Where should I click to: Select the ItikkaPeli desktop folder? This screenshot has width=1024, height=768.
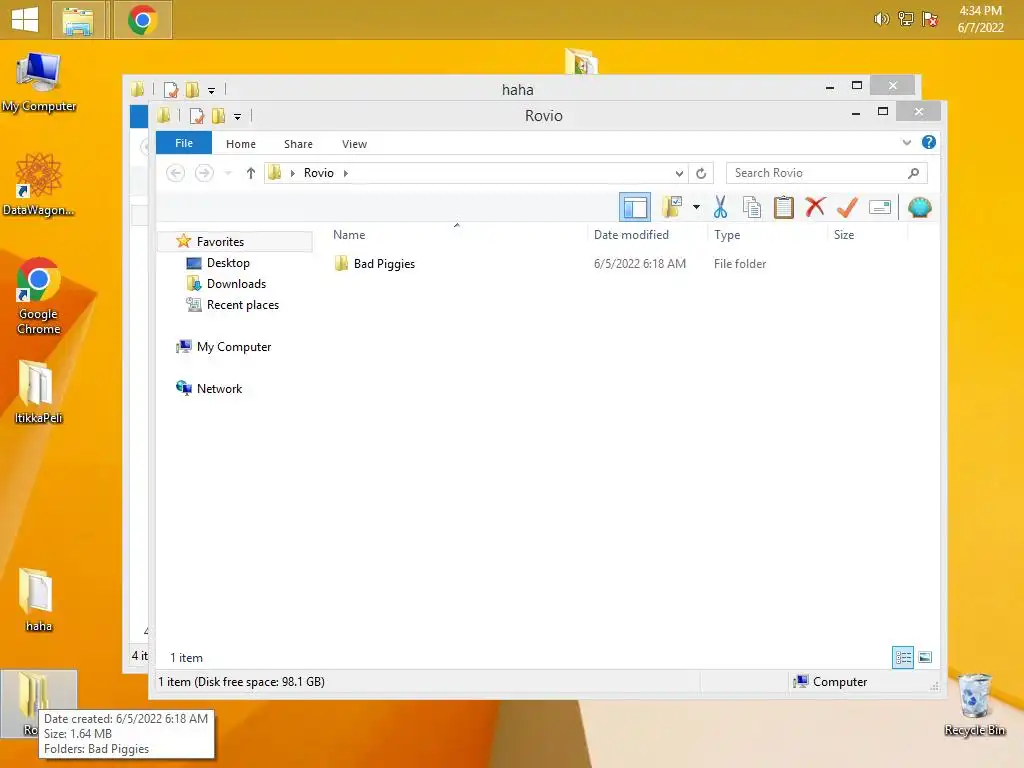pos(39,392)
